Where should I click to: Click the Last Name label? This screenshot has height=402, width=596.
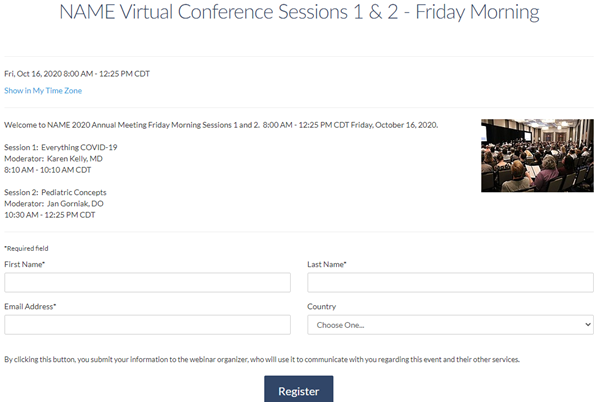[x=327, y=264]
